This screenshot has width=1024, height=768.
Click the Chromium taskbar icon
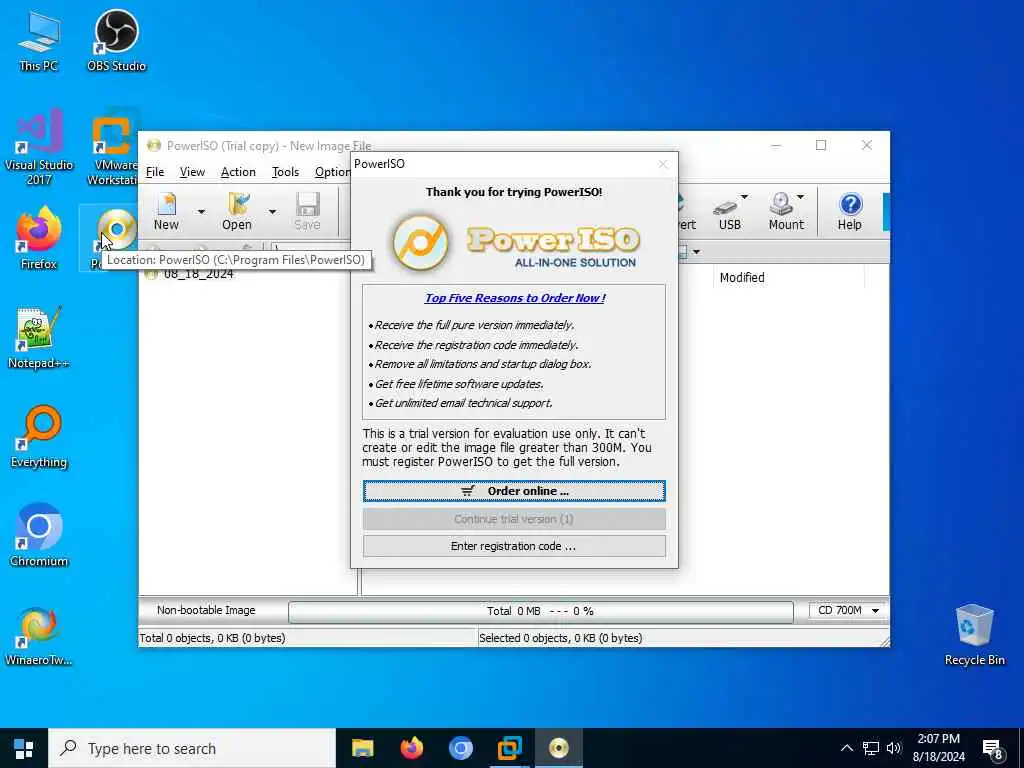[x=460, y=748]
